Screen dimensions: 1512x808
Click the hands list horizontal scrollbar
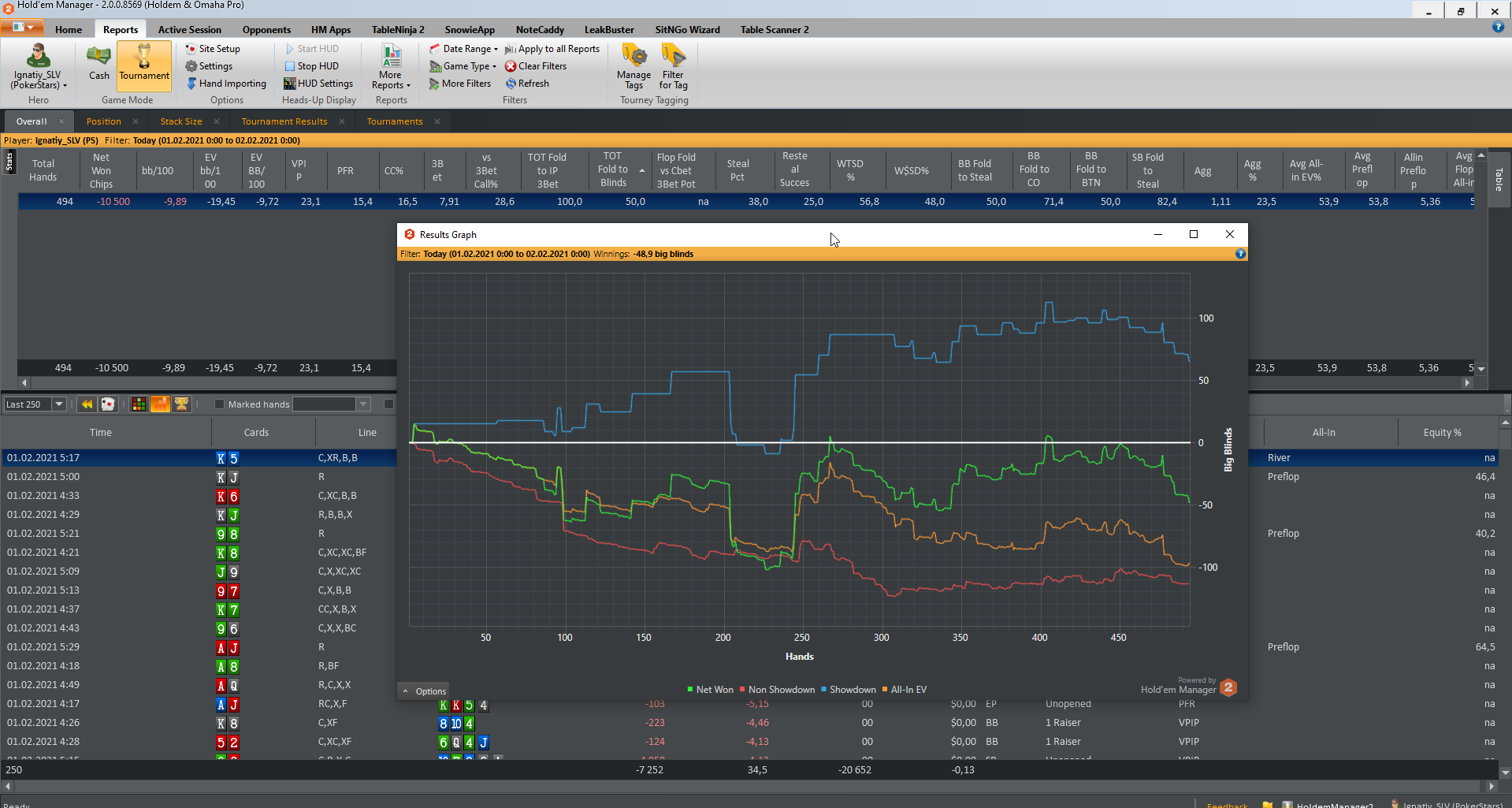coord(749,786)
